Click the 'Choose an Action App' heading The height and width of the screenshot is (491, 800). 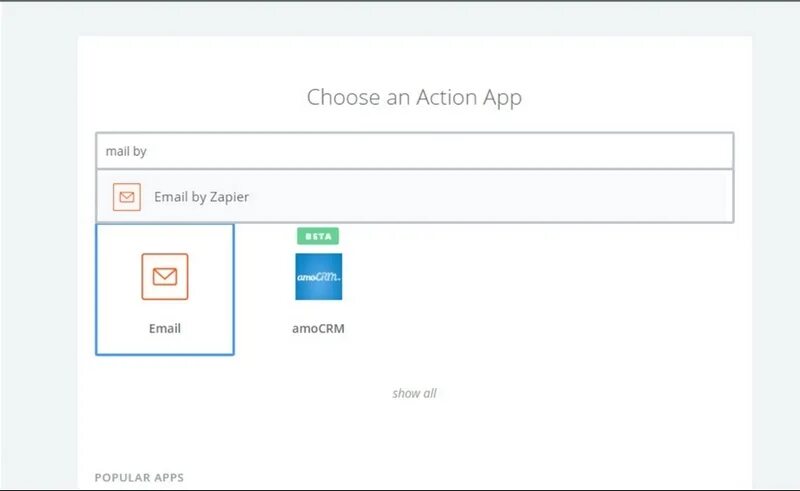pos(414,97)
